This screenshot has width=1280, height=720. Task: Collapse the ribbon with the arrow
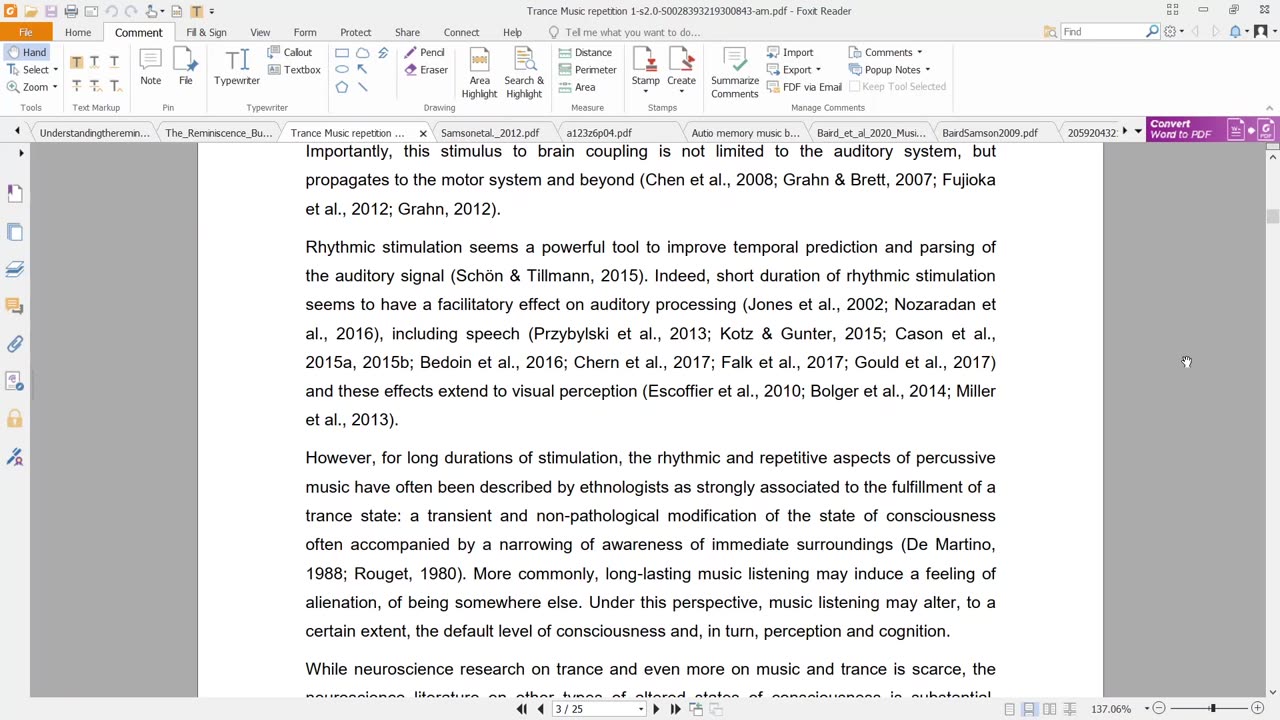coord(1269,108)
